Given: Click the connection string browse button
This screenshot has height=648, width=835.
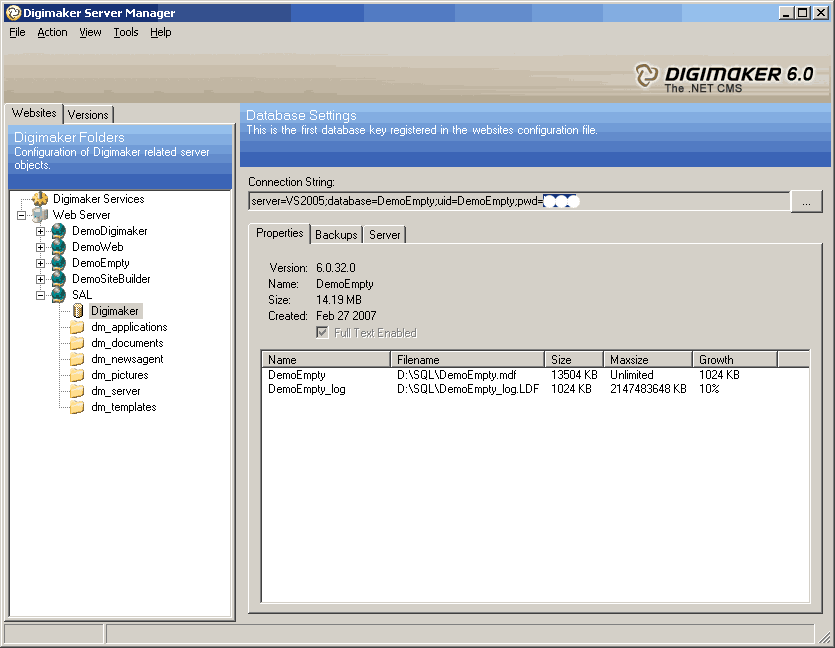Looking at the screenshot, I should tap(806, 202).
